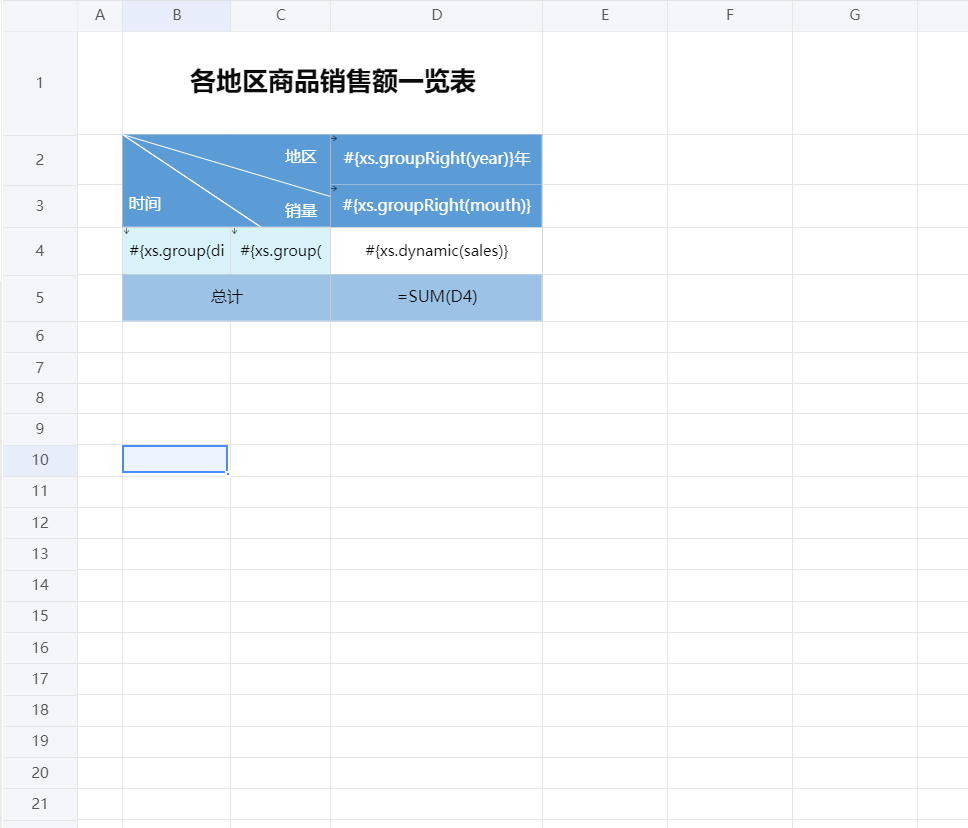Select row 8 header

tap(40, 398)
